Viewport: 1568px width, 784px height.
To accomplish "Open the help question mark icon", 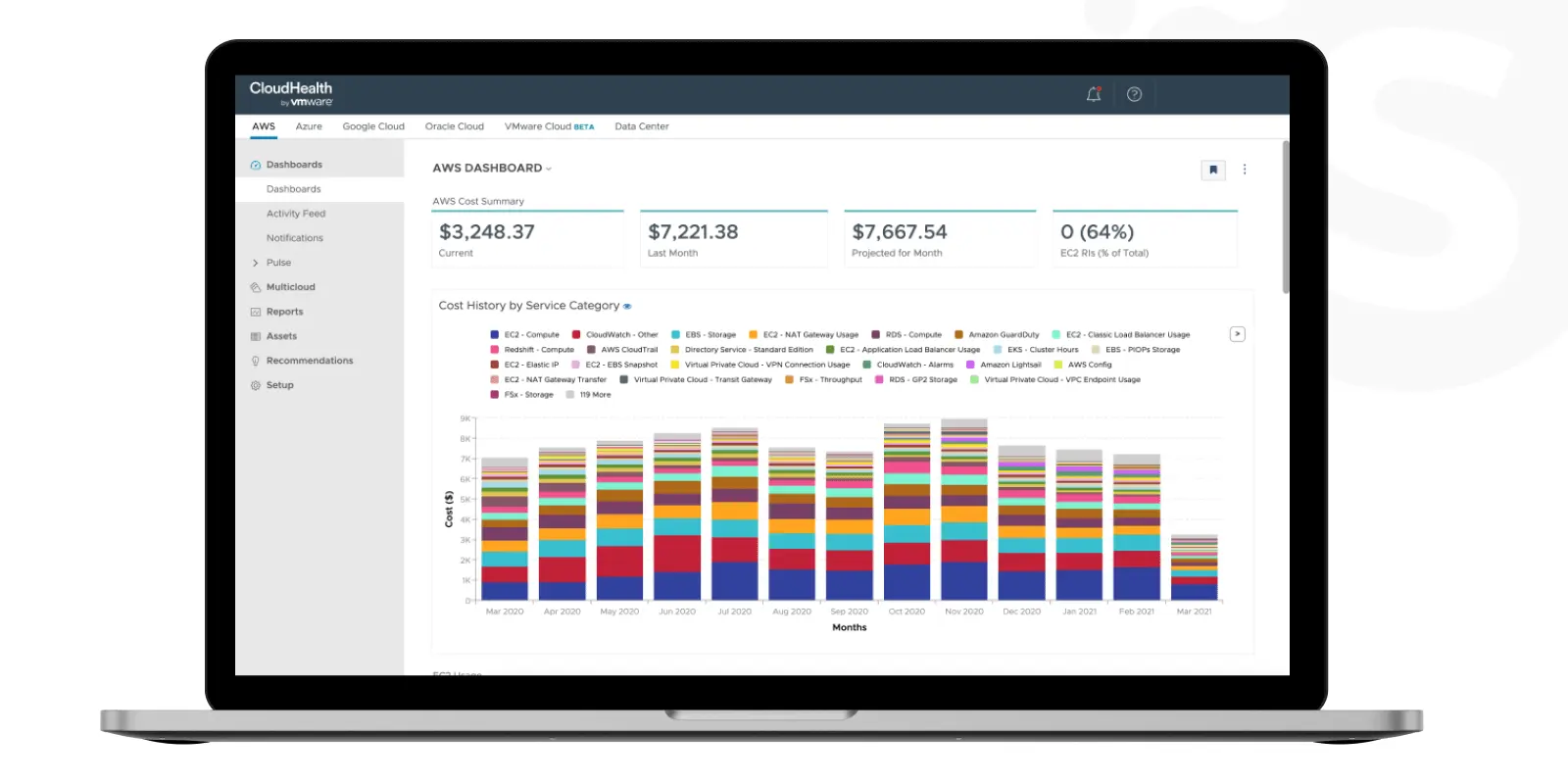I will pyautogui.click(x=1134, y=94).
